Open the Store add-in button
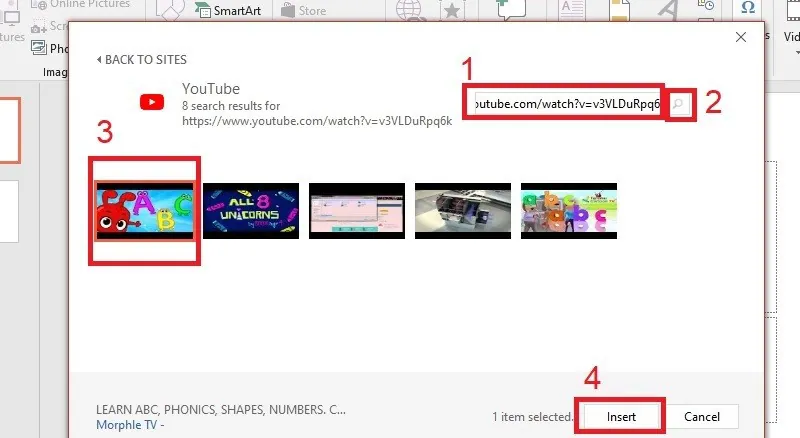The height and width of the screenshot is (438, 800). (304, 10)
